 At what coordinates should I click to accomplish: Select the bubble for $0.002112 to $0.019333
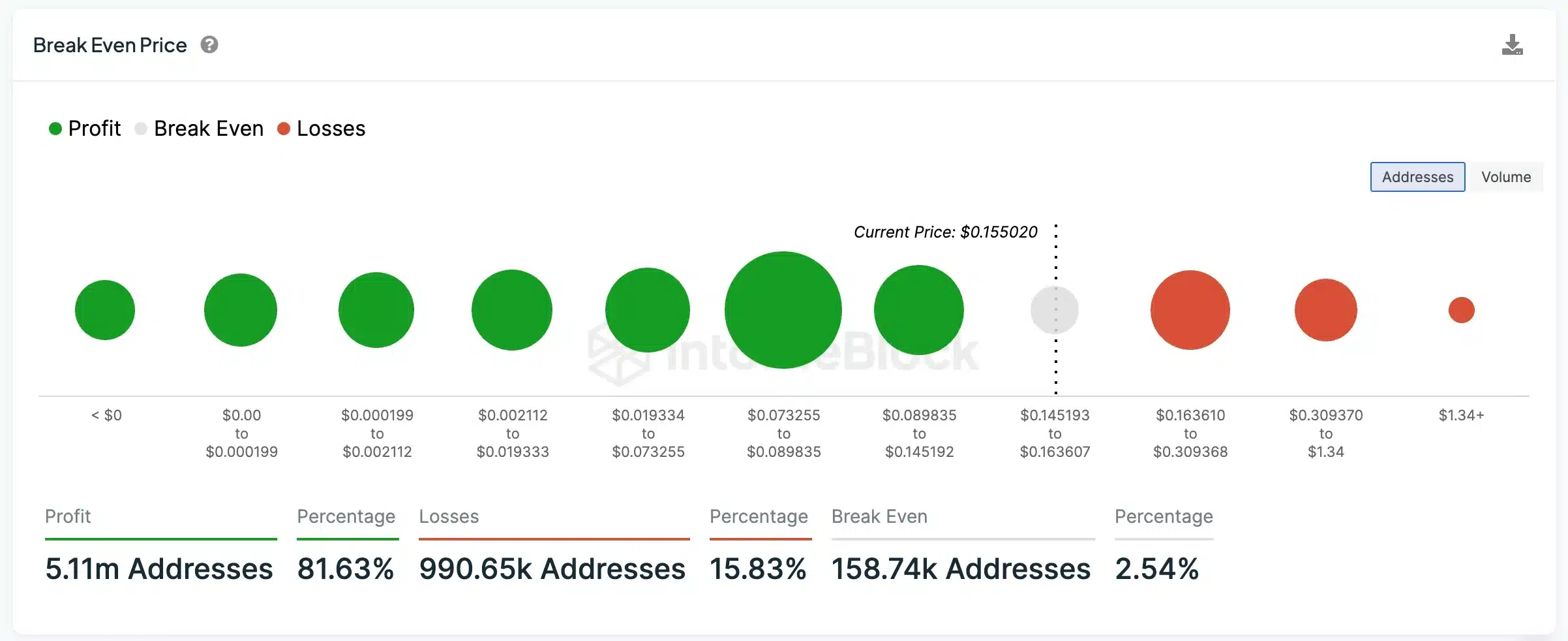coord(512,310)
